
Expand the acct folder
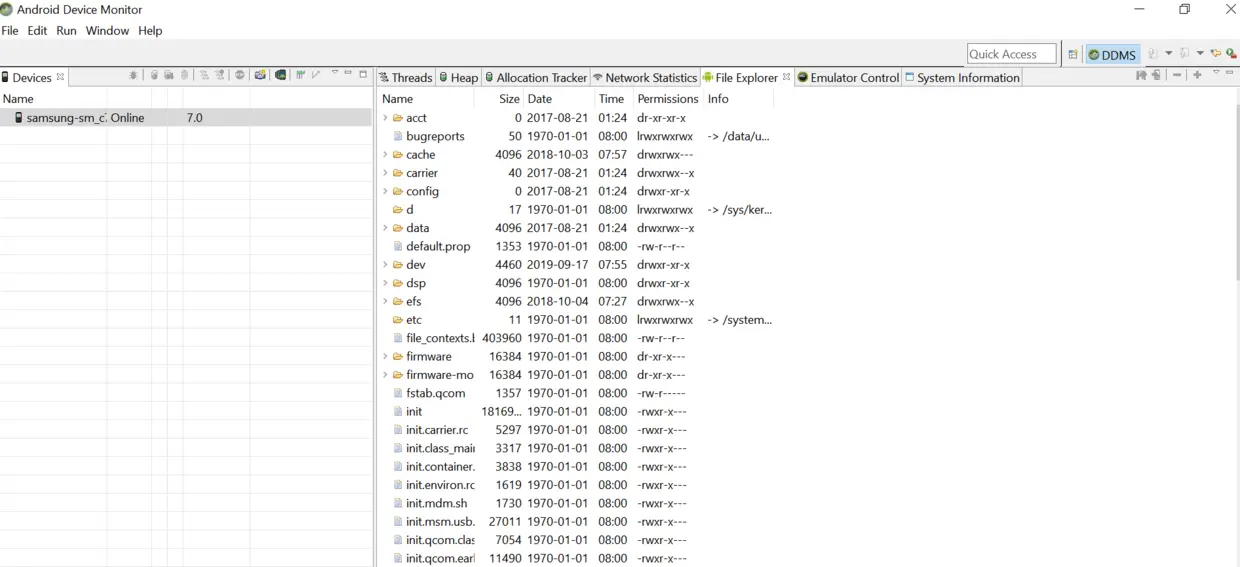tap(386, 118)
